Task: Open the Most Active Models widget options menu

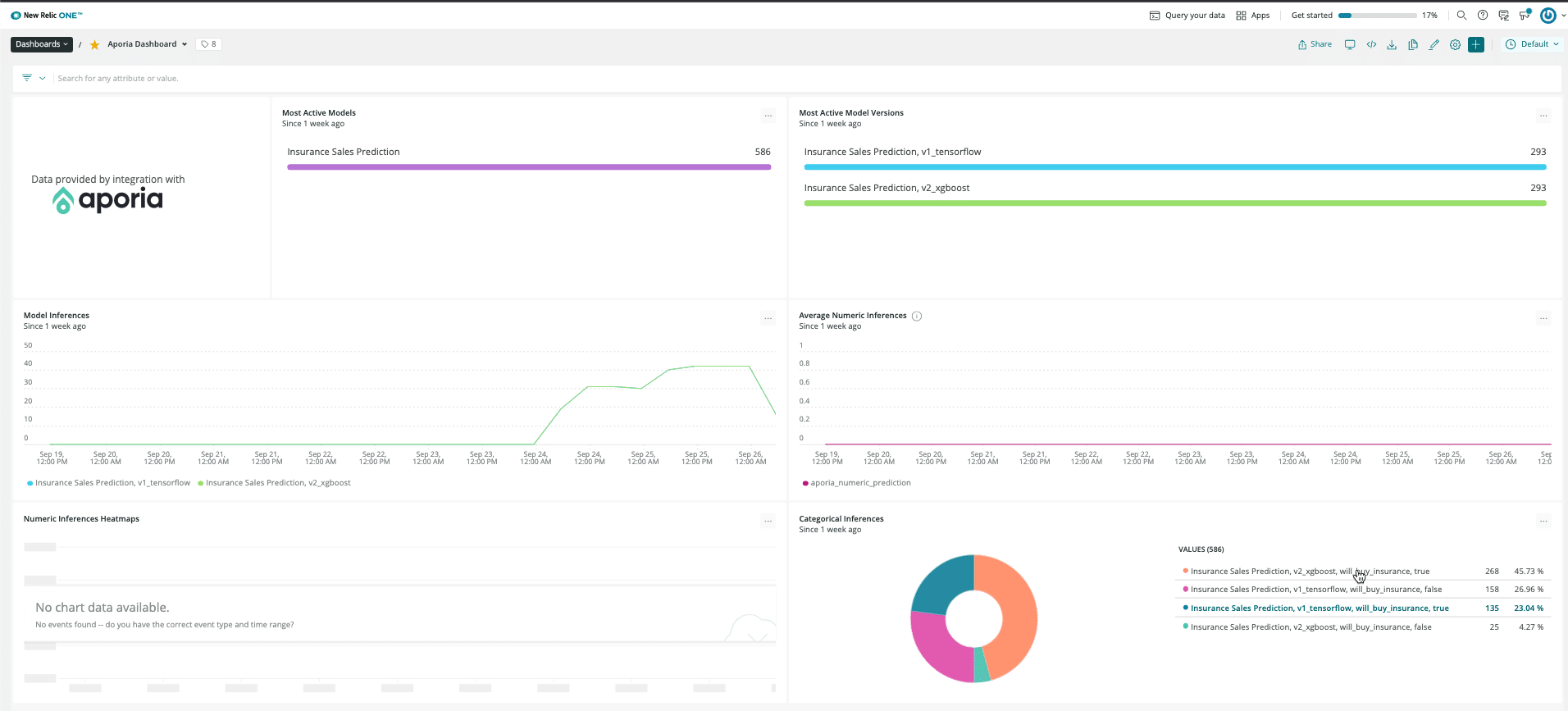Action: 768,116
